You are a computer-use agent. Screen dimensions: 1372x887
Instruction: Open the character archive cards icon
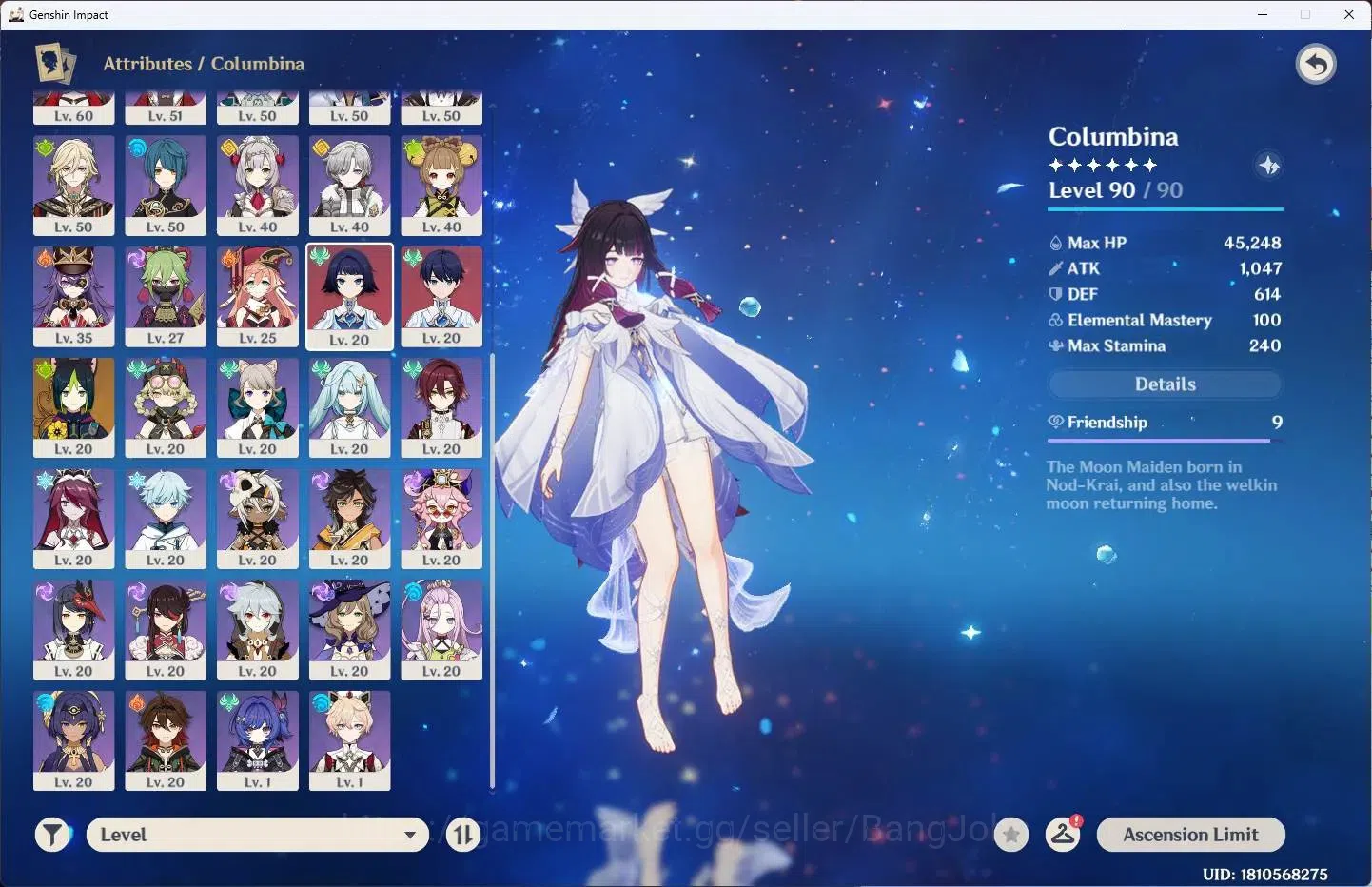pos(55,64)
